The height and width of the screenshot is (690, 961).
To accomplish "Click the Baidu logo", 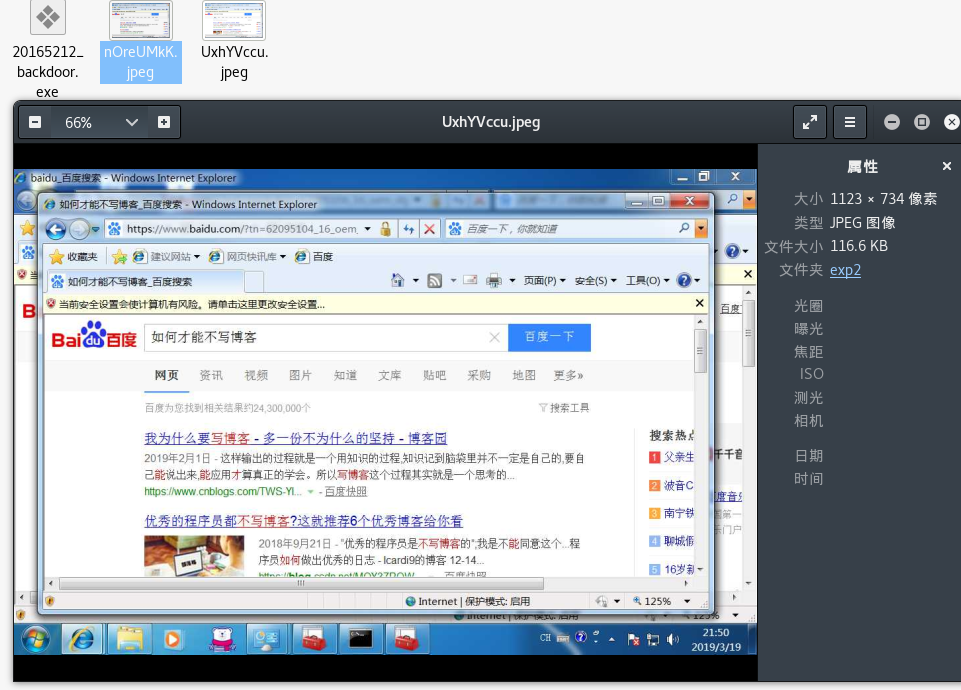I will (94, 335).
